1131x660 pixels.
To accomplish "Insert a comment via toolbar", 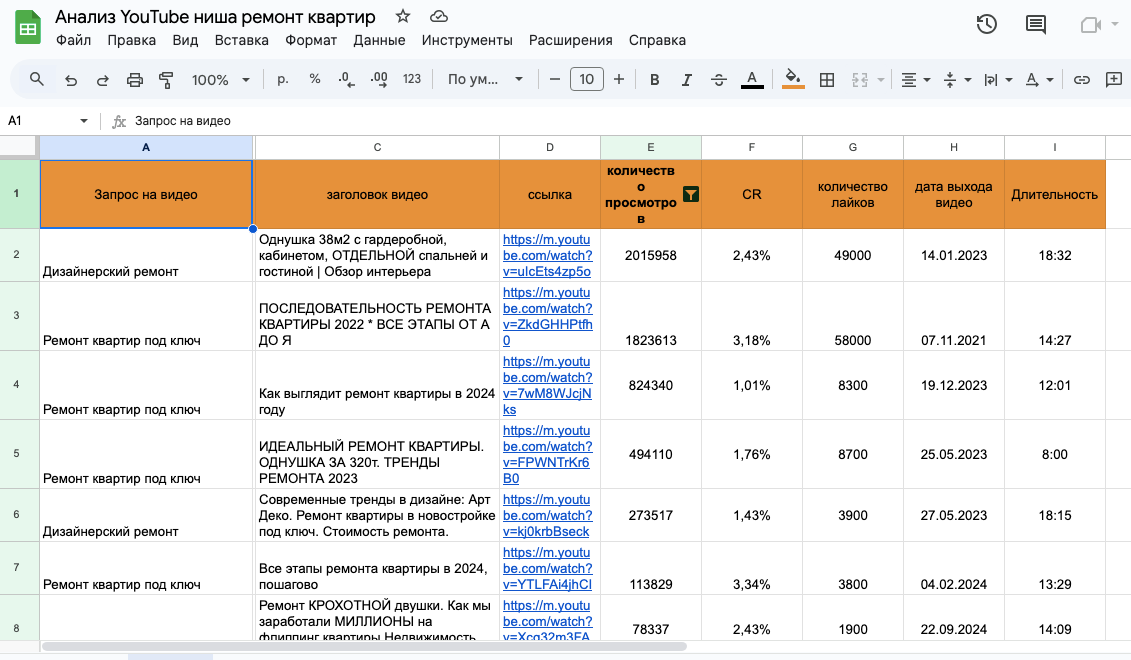I will pyautogui.click(x=1114, y=79).
